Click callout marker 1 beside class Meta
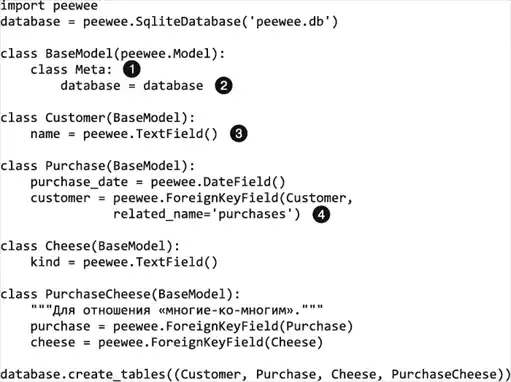 [x=132, y=69]
